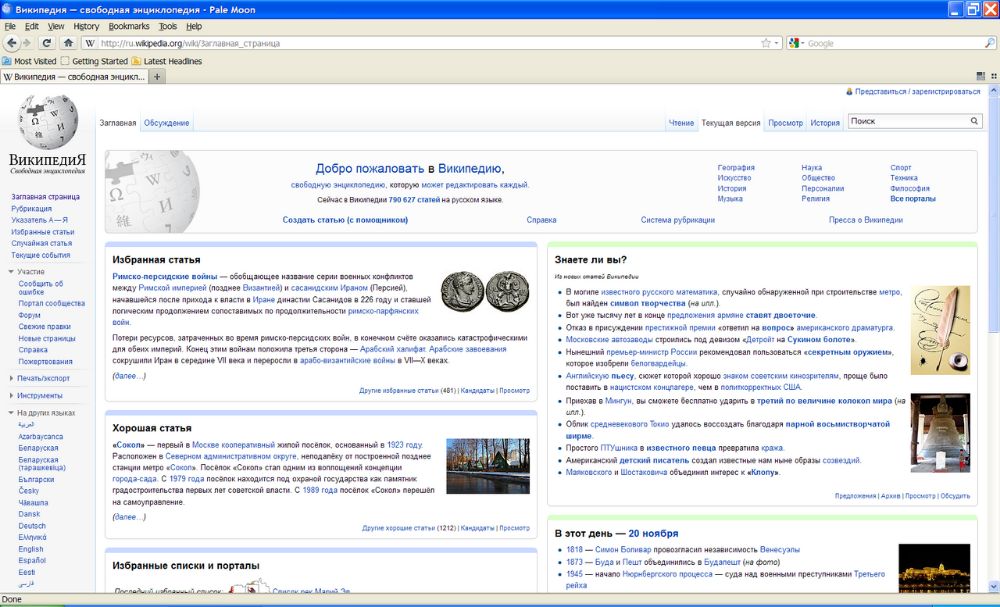
Task: Open the History menu
Action: tap(86, 26)
